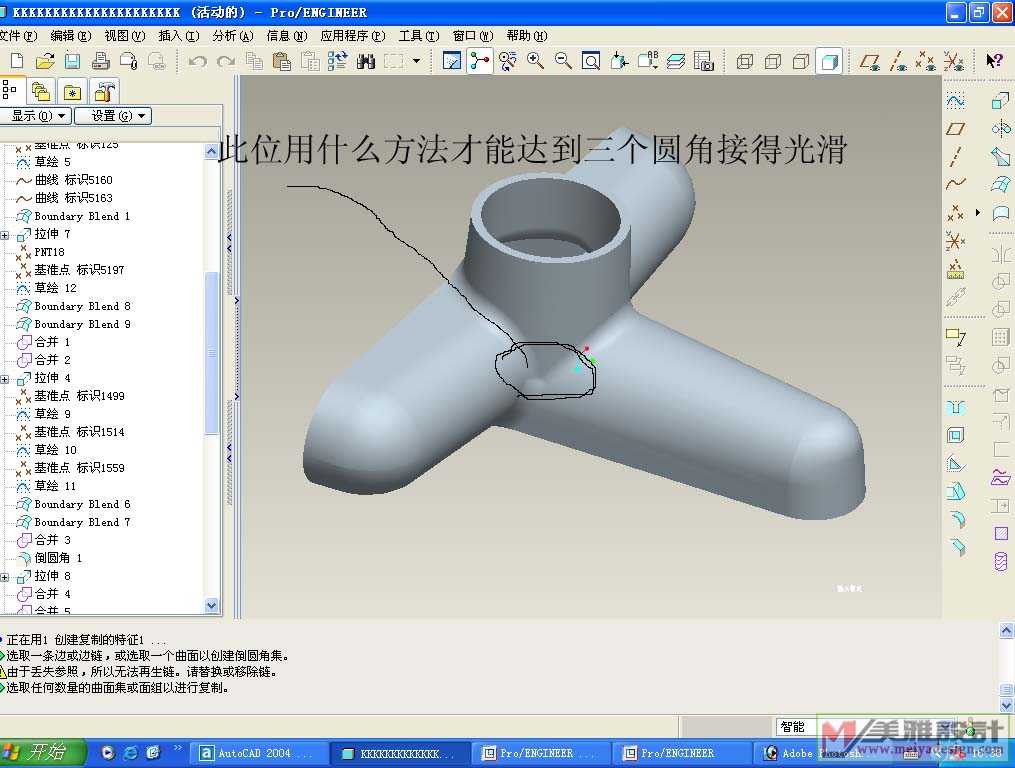Click the Windows 开始 Start button
Viewport: 1015px width, 768px height.
click(x=42, y=752)
